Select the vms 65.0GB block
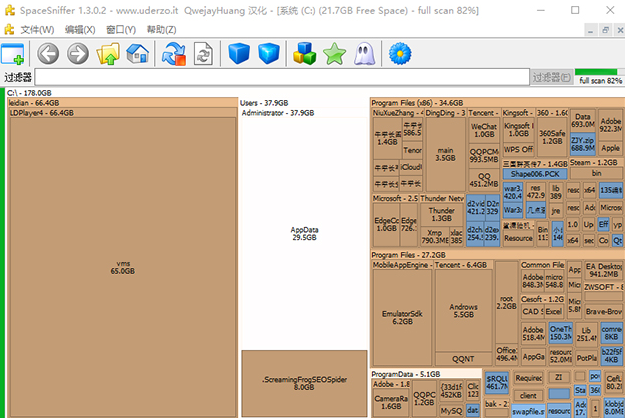625x418 pixels. click(x=122, y=267)
